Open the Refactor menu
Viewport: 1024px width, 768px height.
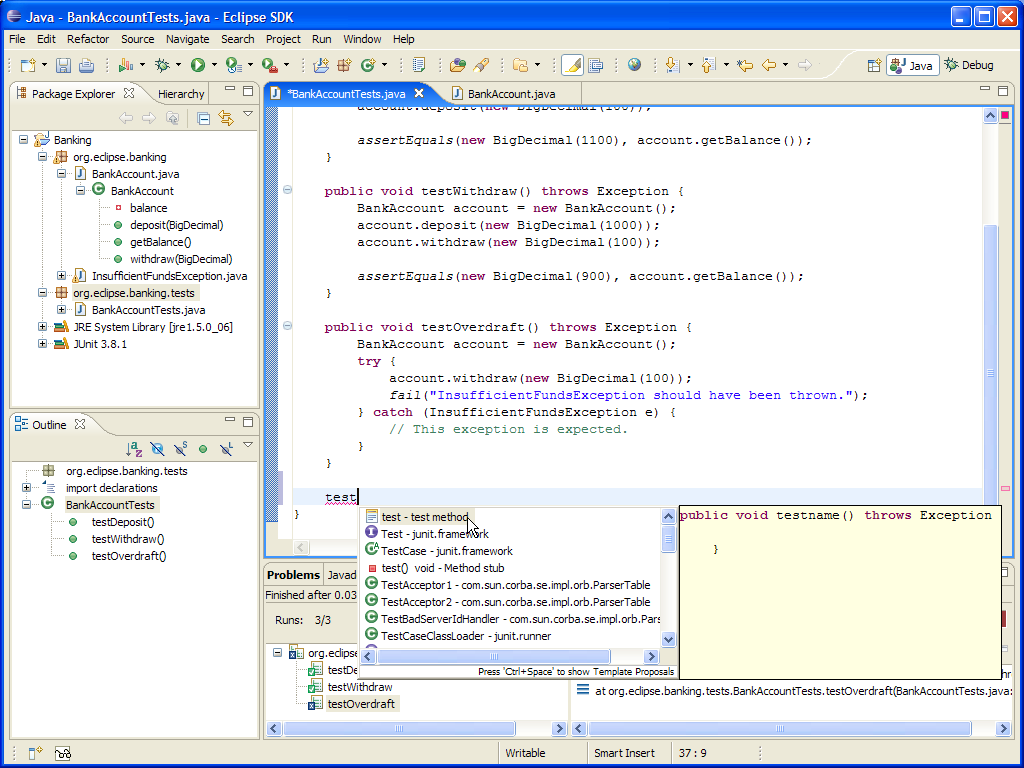(x=88, y=39)
